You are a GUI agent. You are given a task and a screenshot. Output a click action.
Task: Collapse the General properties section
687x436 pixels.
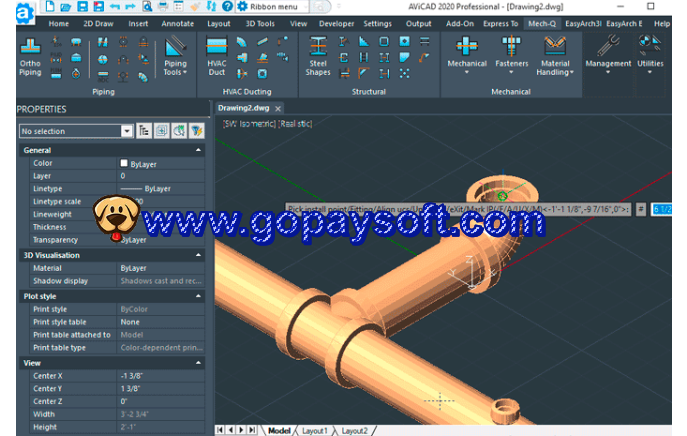tap(198, 150)
